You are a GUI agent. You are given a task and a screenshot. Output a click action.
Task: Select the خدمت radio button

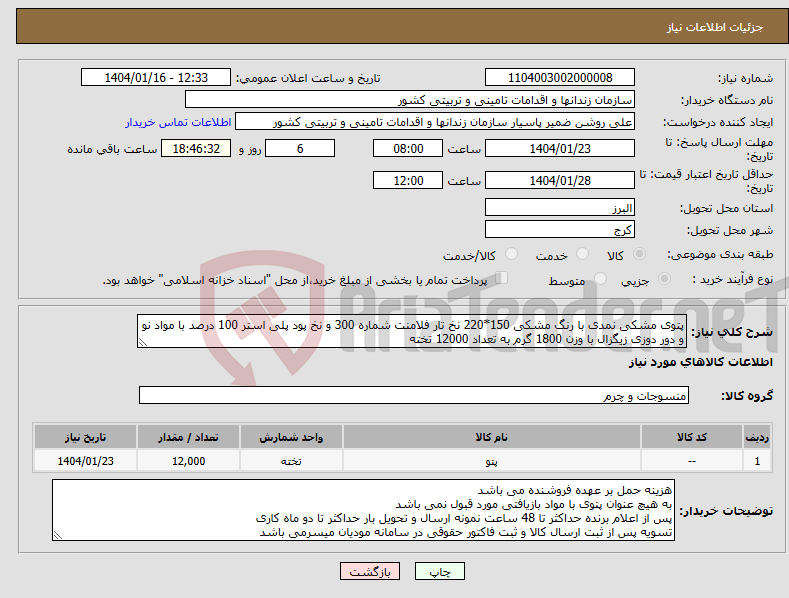582,254
